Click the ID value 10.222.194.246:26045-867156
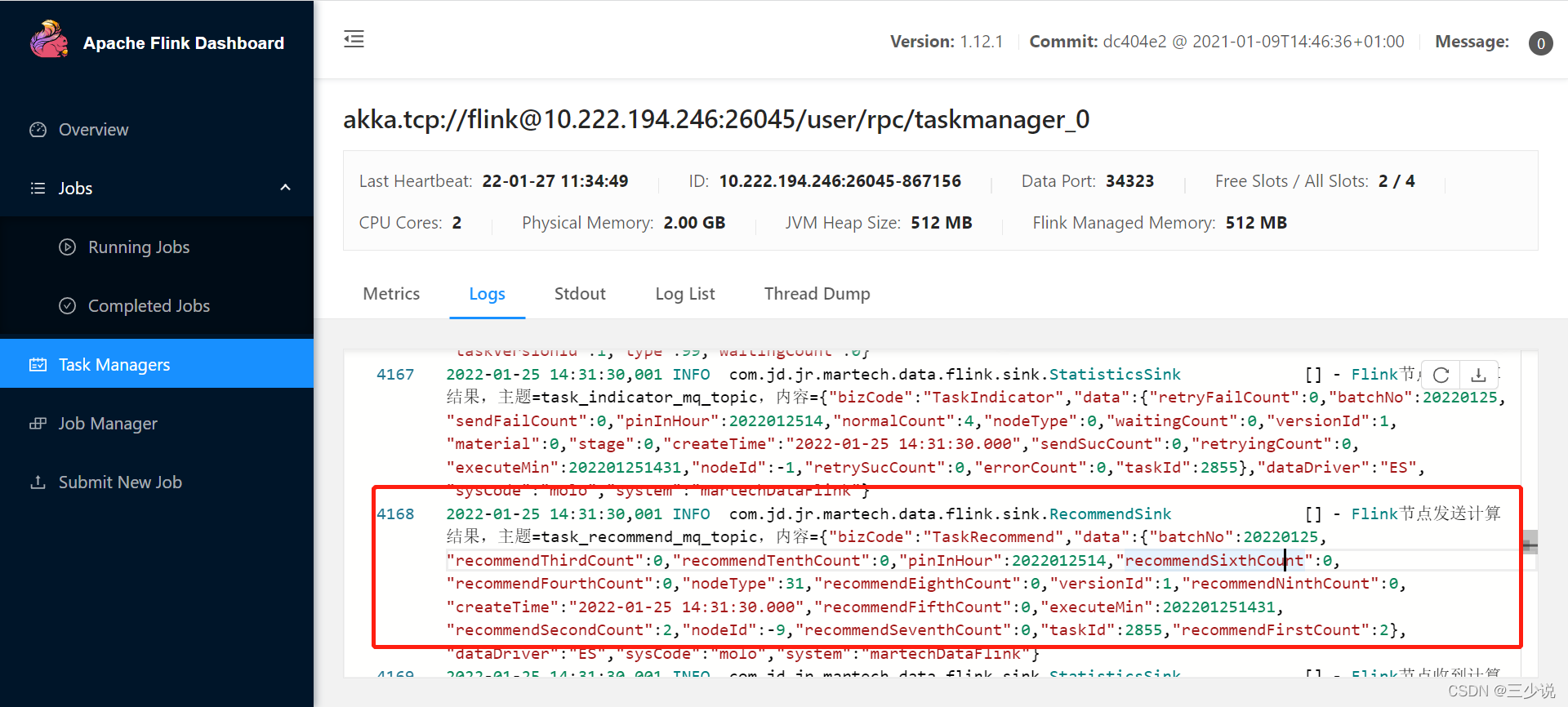 tap(840, 181)
